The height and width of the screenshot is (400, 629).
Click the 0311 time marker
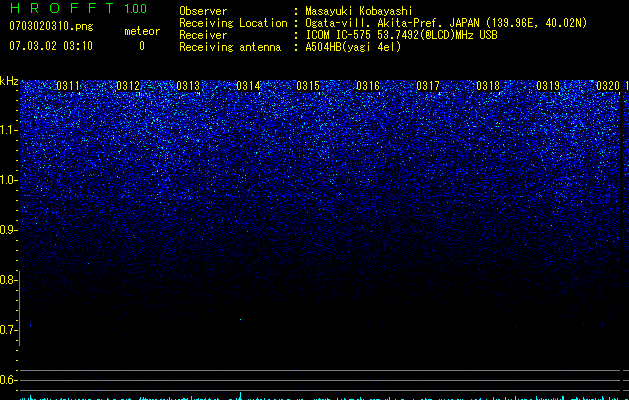68,86
